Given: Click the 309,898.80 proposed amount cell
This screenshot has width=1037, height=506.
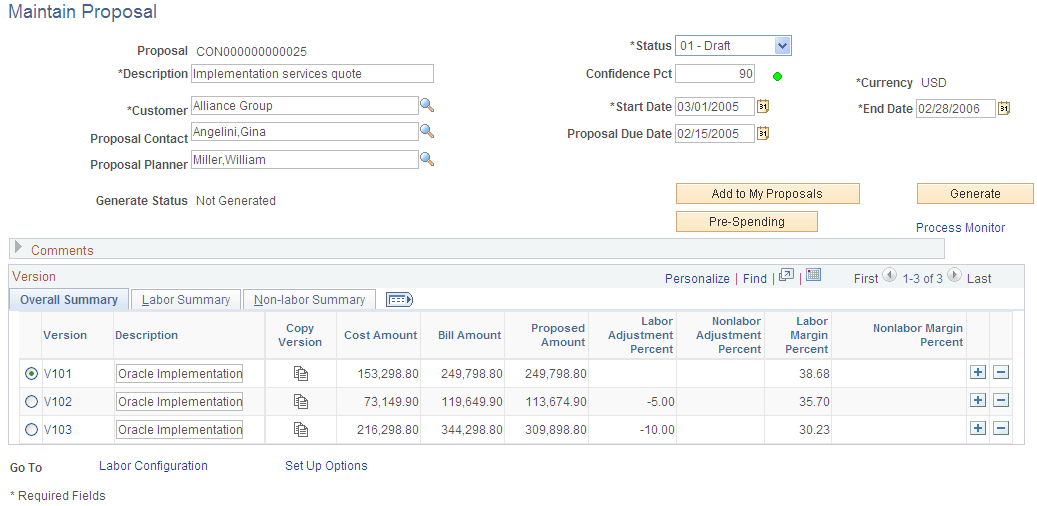Looking at the screenshot, I should coord(556,430).
